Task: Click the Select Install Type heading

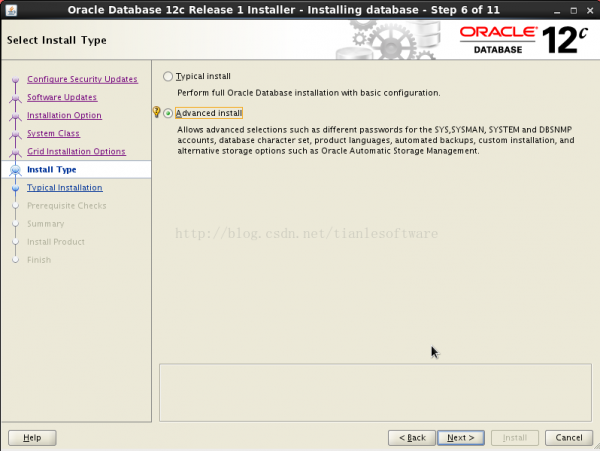Action: click(57, 40)
